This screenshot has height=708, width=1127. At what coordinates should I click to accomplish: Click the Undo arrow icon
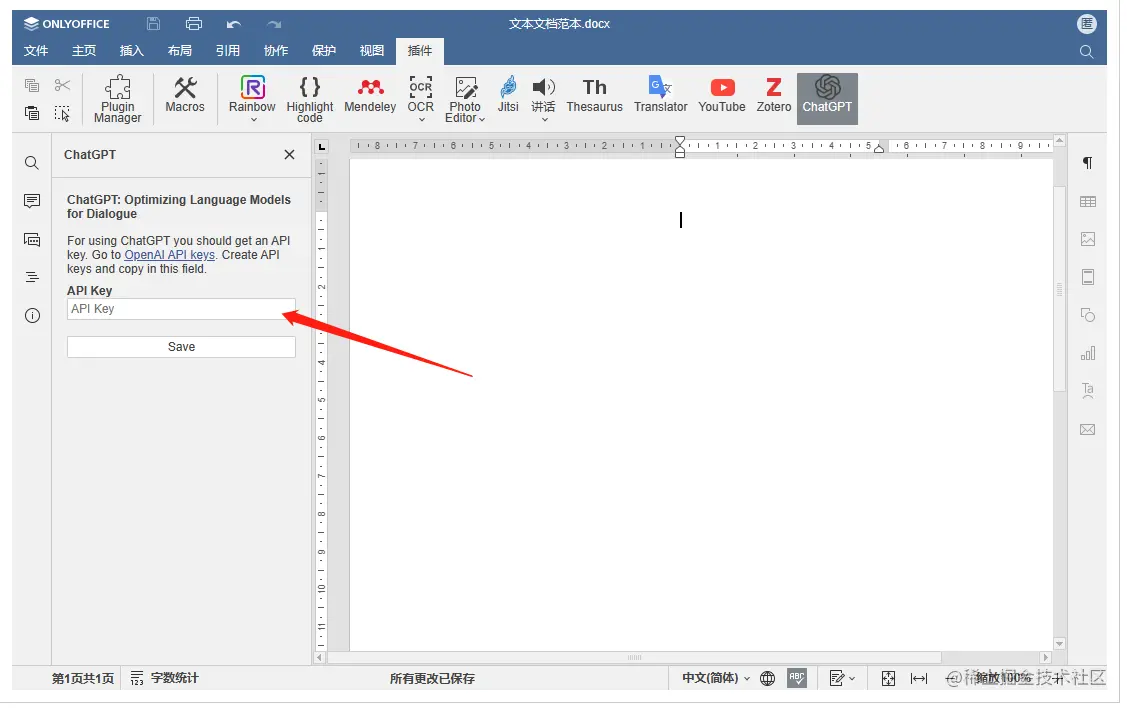click(x=234, y=24)
